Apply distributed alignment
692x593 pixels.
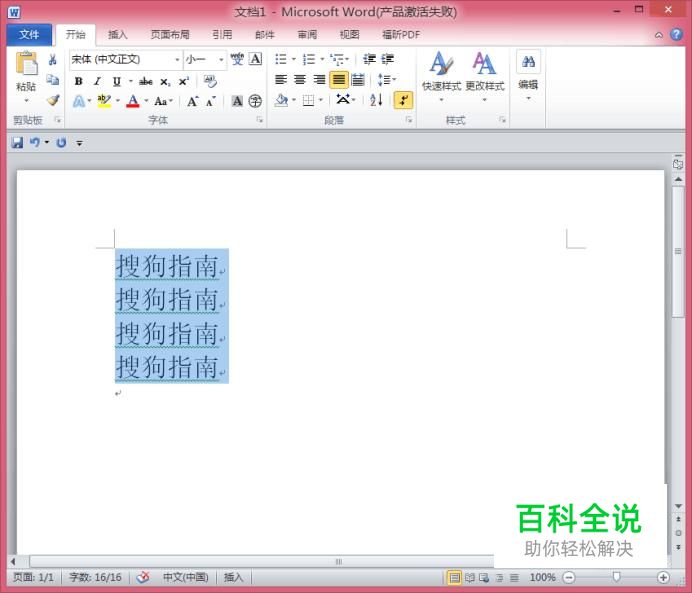pos(358,79)
